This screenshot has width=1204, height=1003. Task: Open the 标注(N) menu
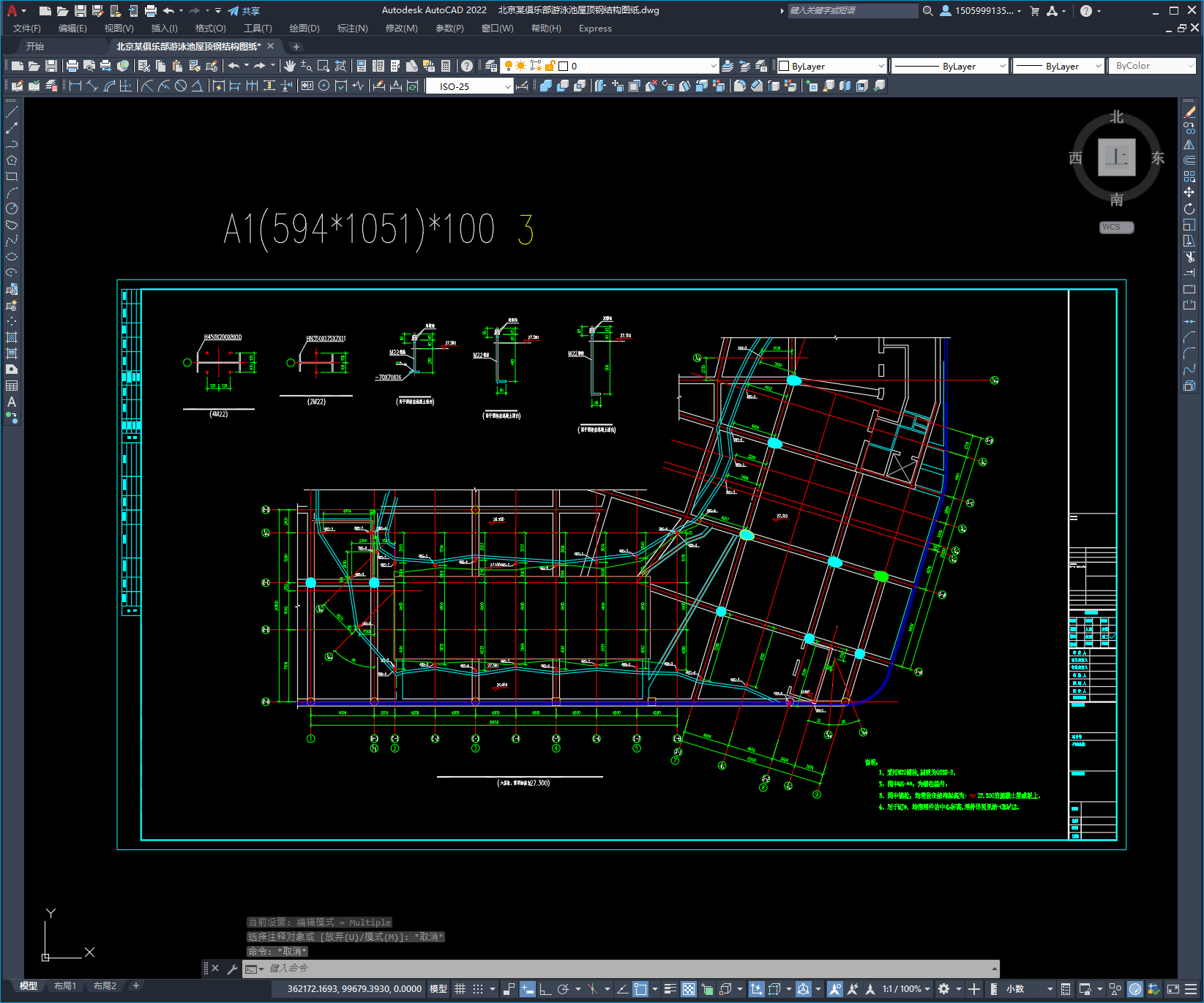tap(352, 29)
